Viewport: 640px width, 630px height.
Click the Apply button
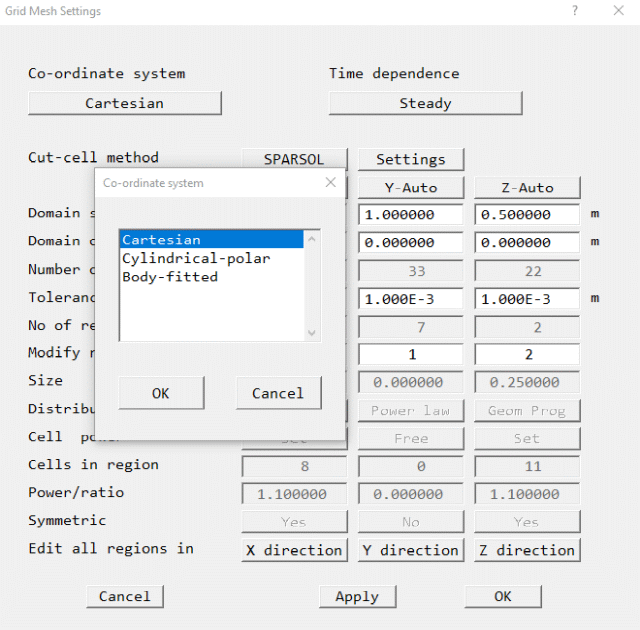coord(357,597)
